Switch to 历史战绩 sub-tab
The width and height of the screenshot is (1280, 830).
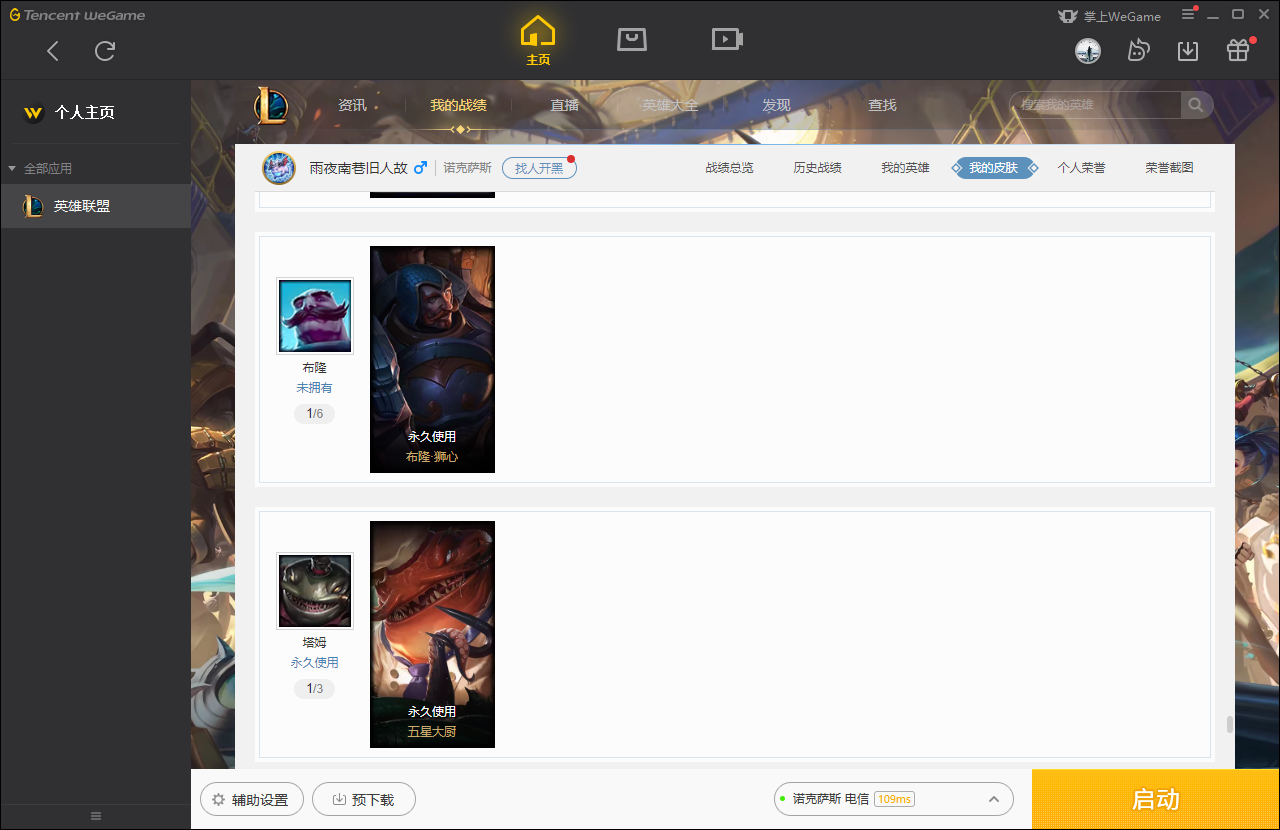(817, 168)
